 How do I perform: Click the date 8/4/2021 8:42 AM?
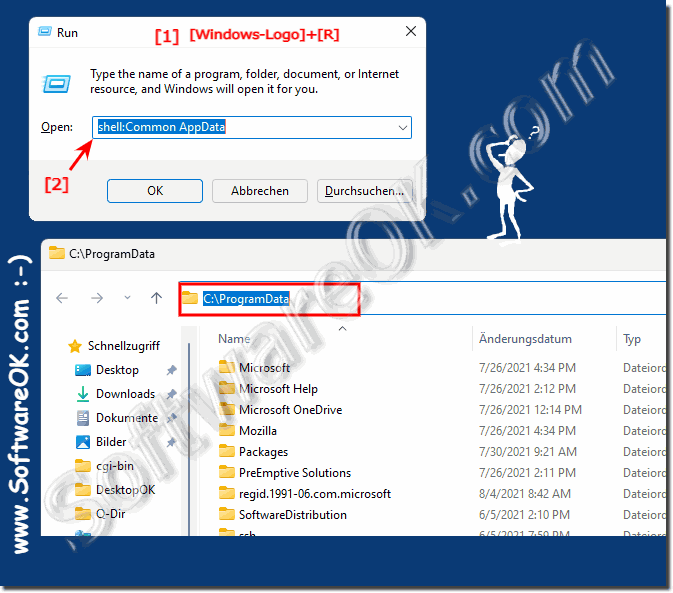pos(524,494)
